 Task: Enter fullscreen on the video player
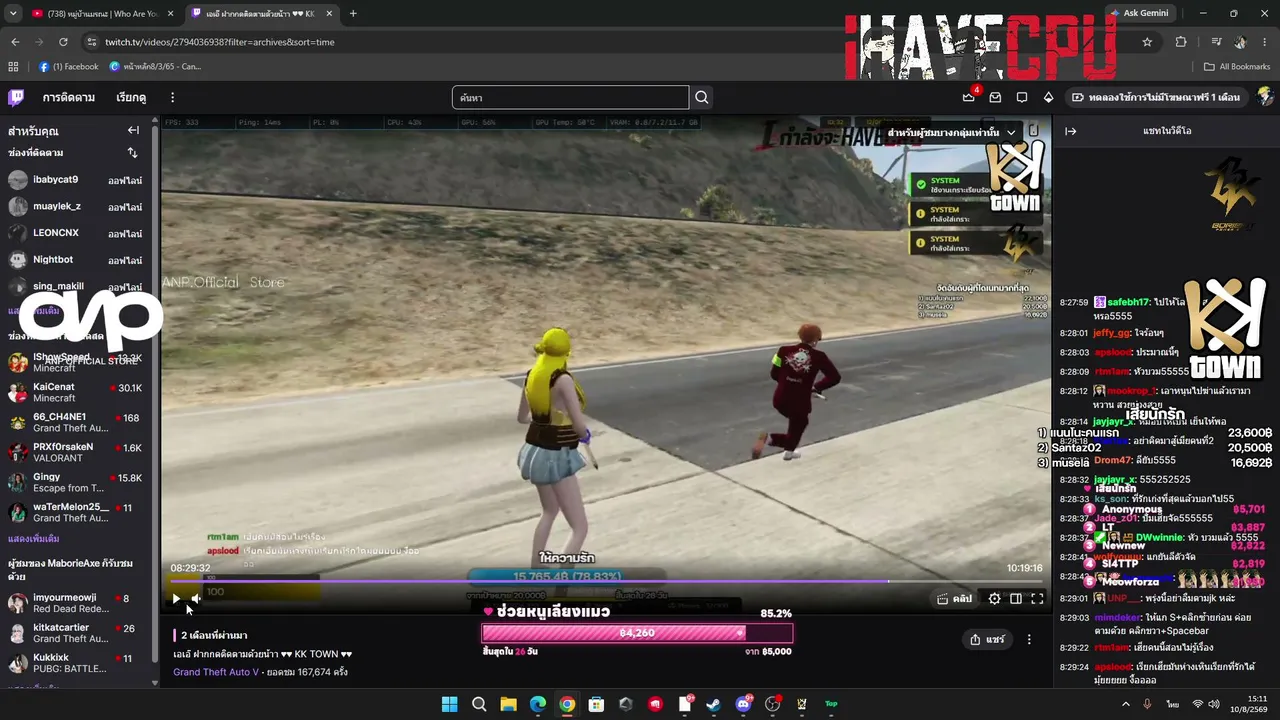1037,599
